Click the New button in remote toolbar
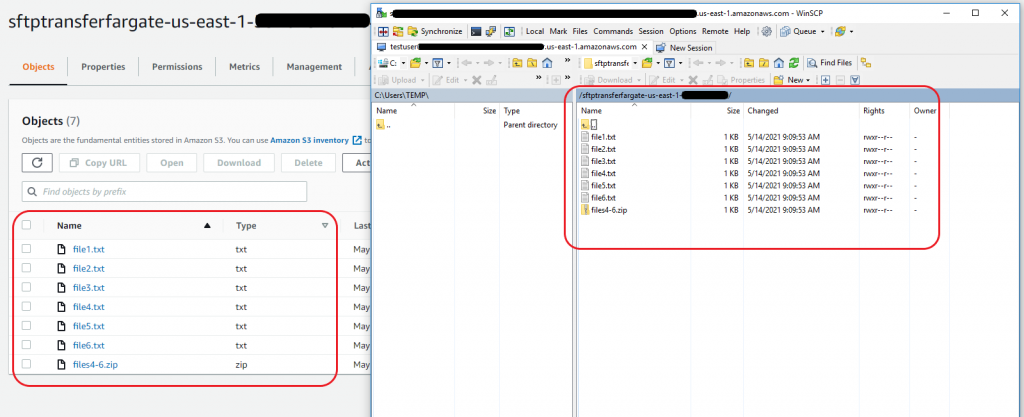 (789, 80)
